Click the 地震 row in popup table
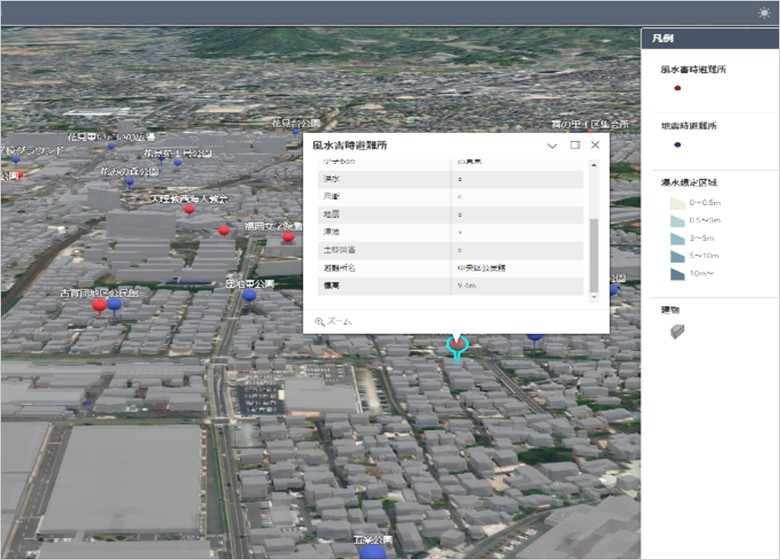780x560 pixels. tap(451, 215)
